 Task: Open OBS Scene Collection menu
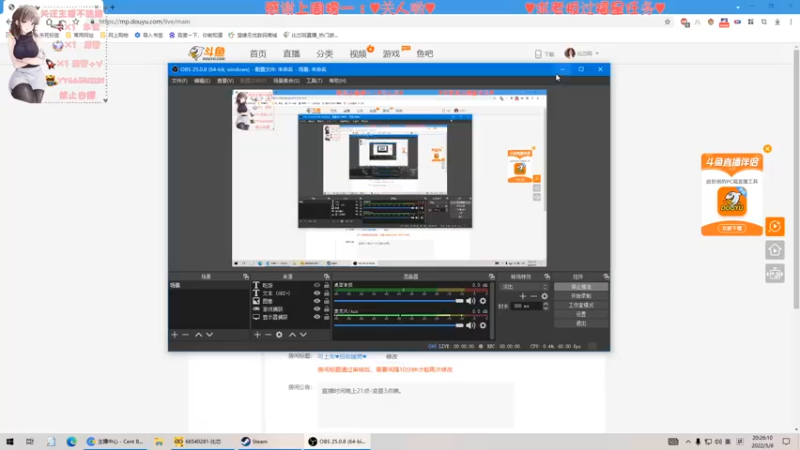pos(286,81)
